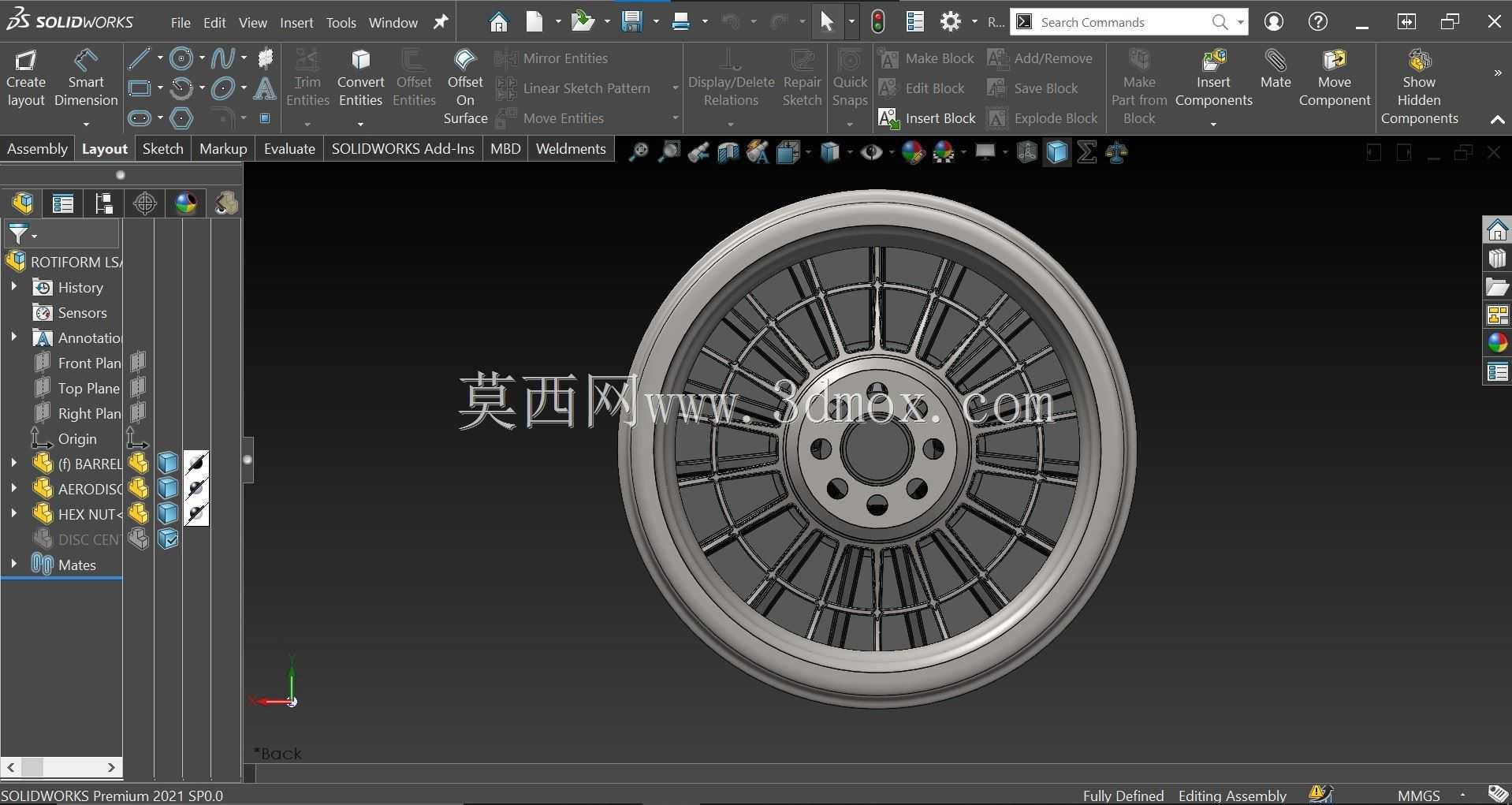Switch to the Weldments tab
The height and width of the screenshot is (805, 1512).
pos(571,149)
